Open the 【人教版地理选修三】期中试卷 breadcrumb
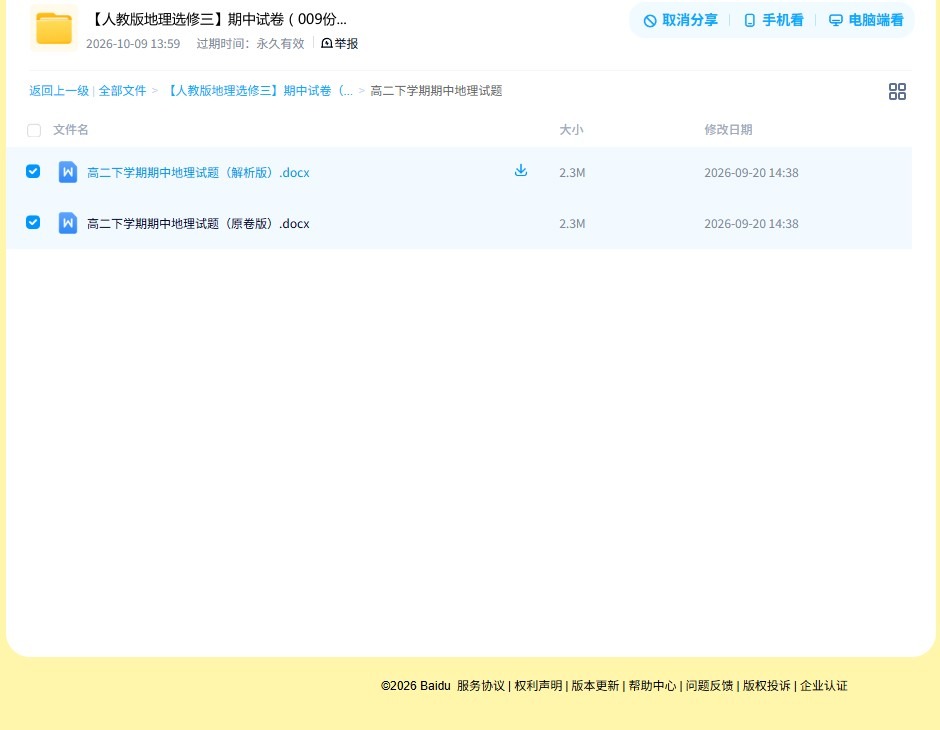Viewport: 940px width, 730px height. pos(258,91)
